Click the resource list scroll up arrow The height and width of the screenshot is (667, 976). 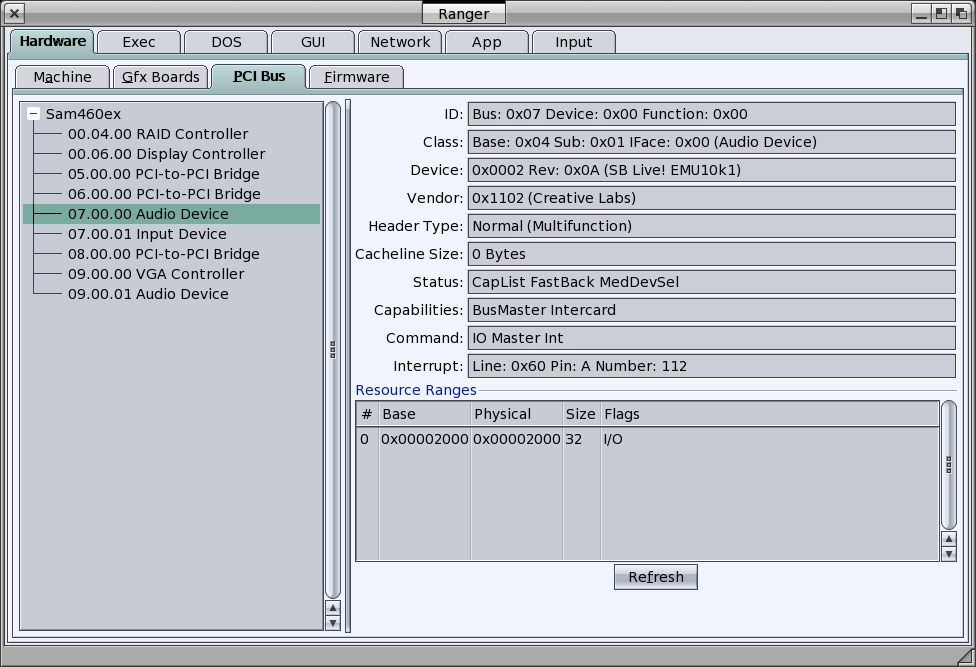point(949,539)
